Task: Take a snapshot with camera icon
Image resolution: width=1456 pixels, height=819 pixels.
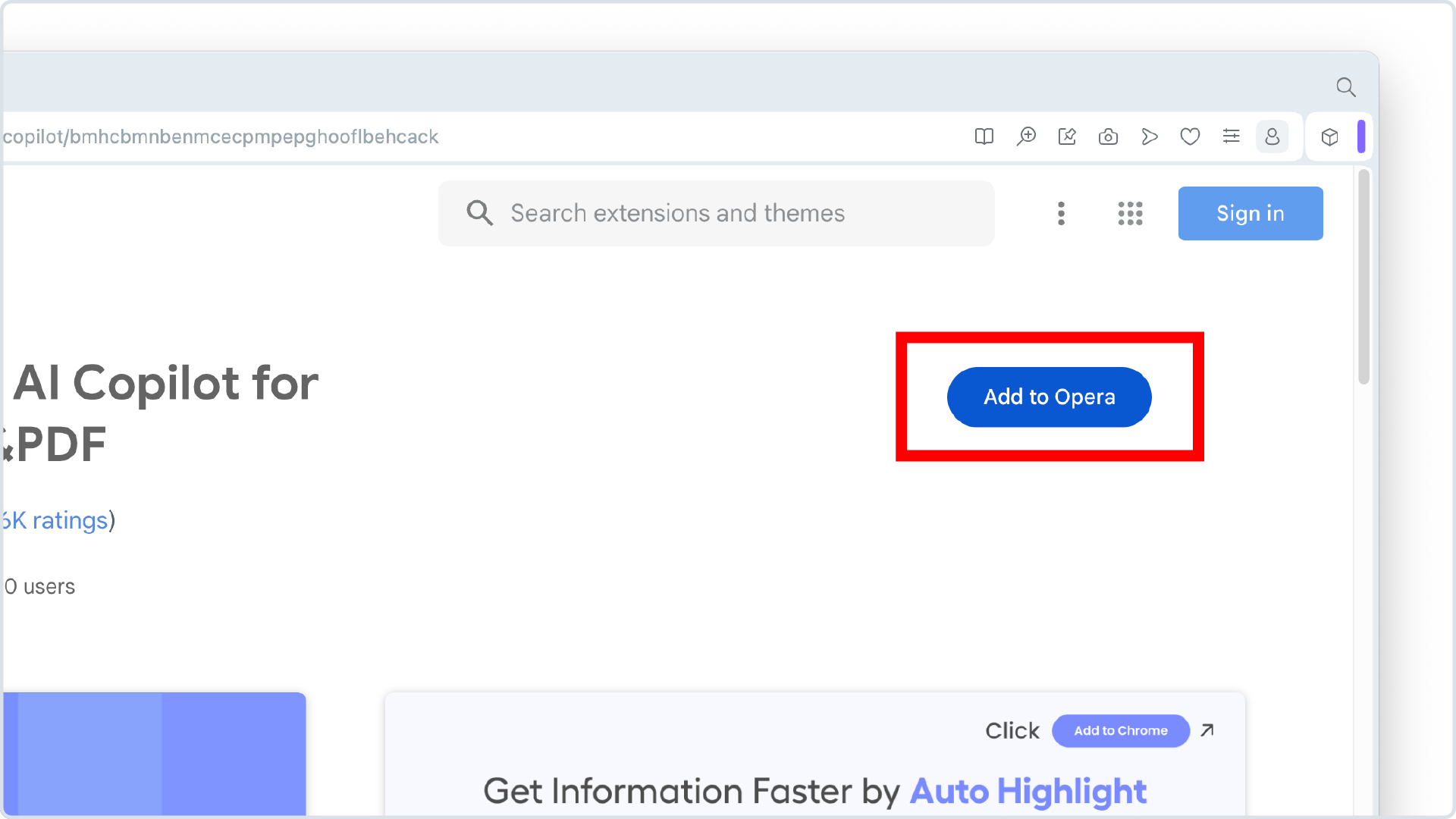Action: tap(1108, 136)
